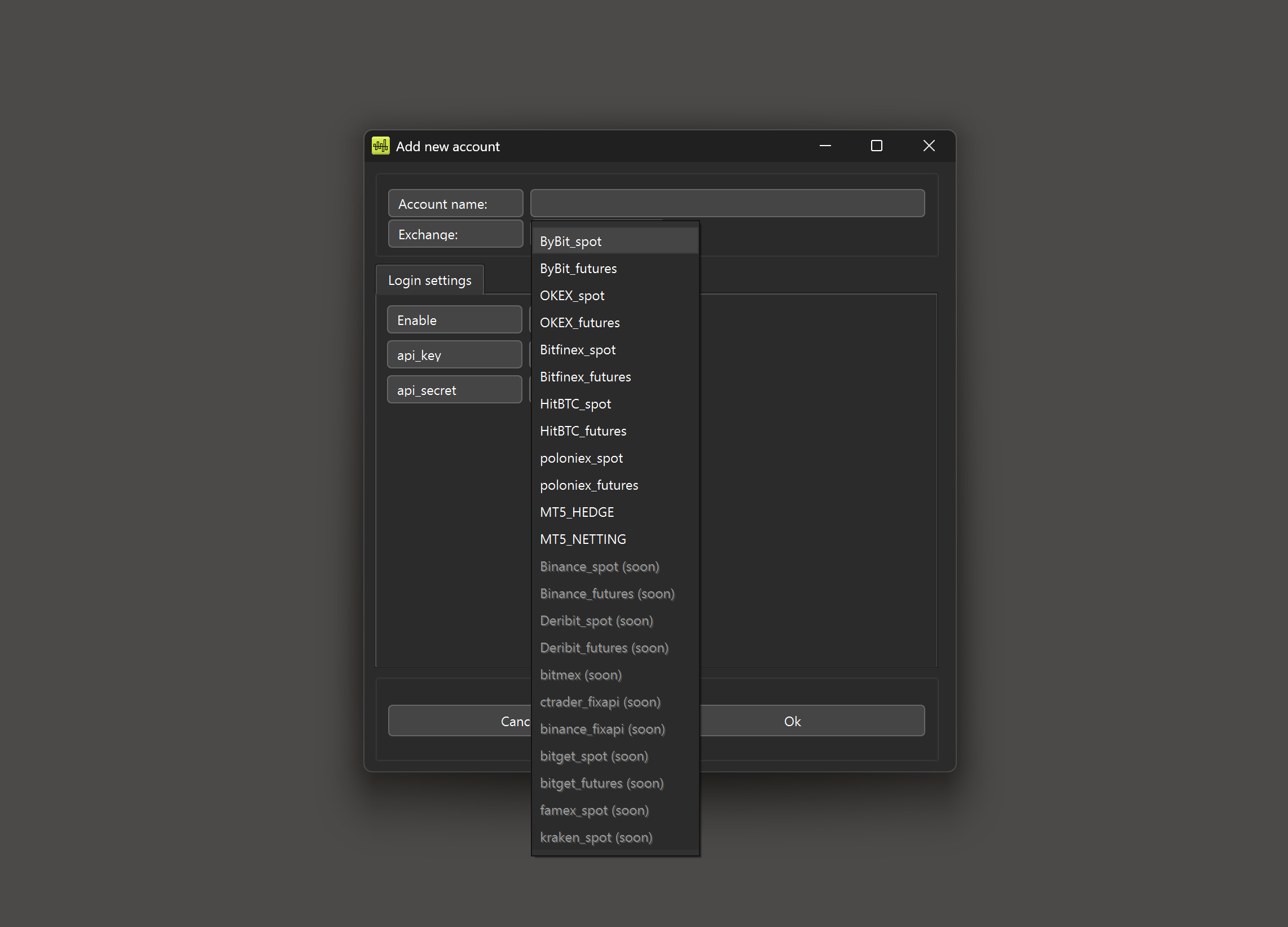
Task: Click the Cancel button
Action: pos(460,721)
